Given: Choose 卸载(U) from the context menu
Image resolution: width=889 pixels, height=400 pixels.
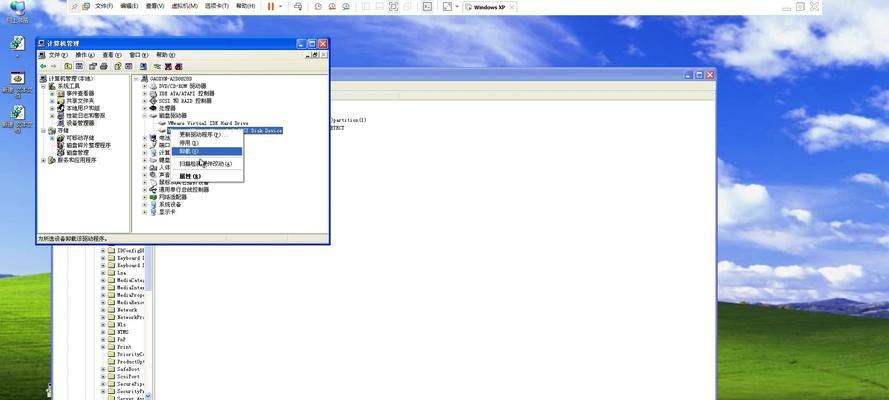Looking at the screenshot, I should coord(207,151).
